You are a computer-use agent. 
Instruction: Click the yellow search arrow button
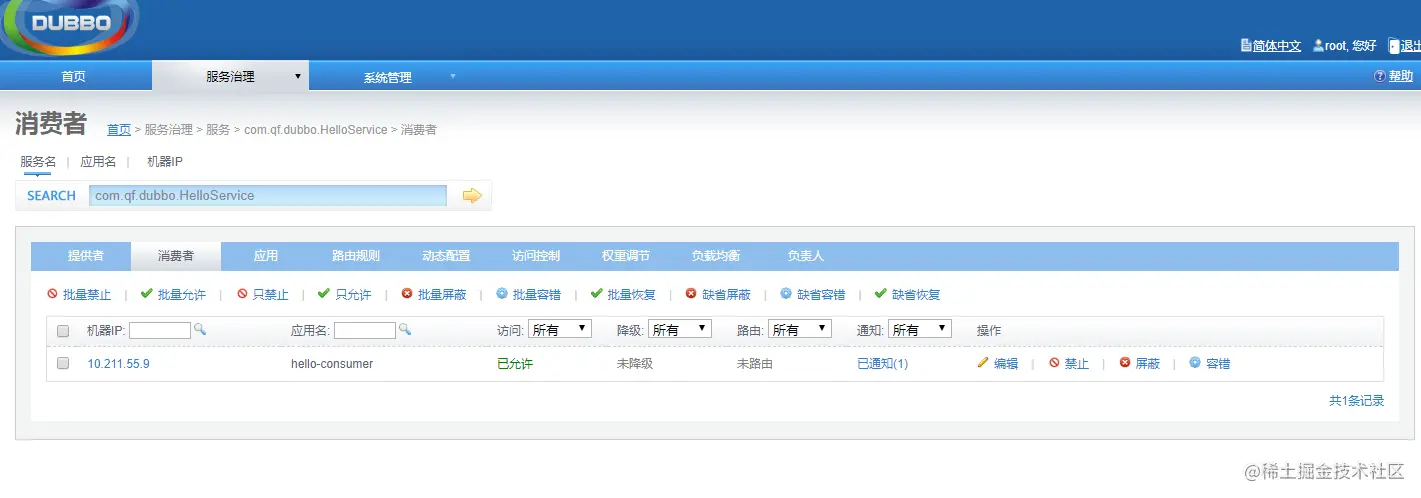click(472, 195)
